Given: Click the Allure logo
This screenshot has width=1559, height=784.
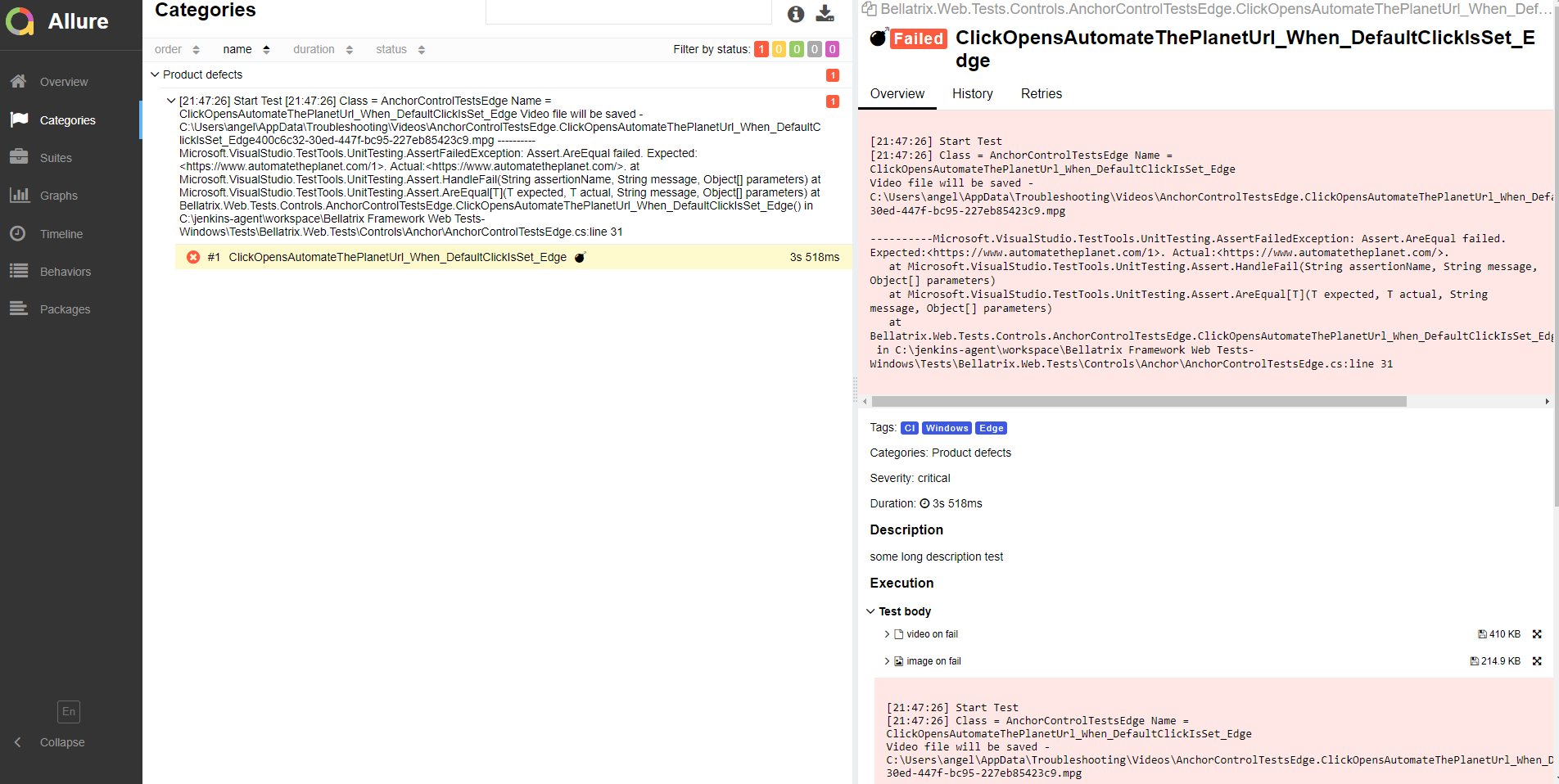Looking at the screenshot, I should pyautogui.click(x=57, y=21).
